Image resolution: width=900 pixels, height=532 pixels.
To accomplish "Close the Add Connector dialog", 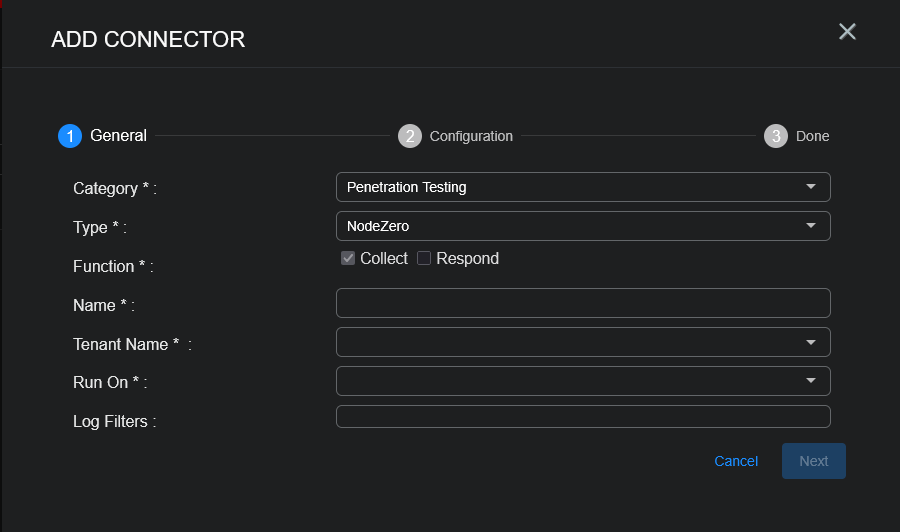I will (x=847, y=32).
